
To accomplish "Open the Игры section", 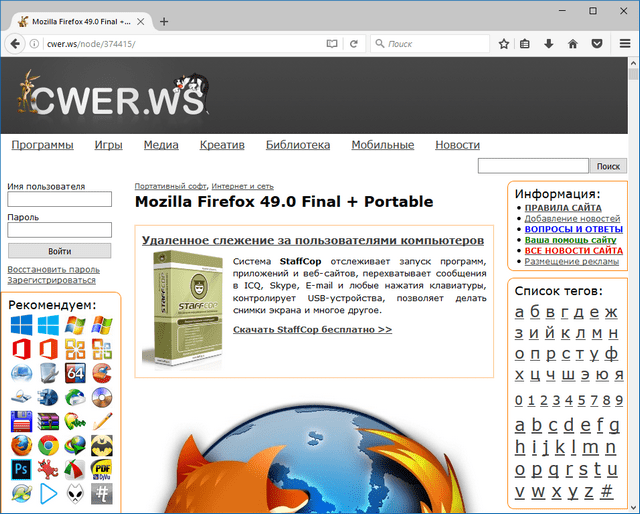I will [109, 145].
